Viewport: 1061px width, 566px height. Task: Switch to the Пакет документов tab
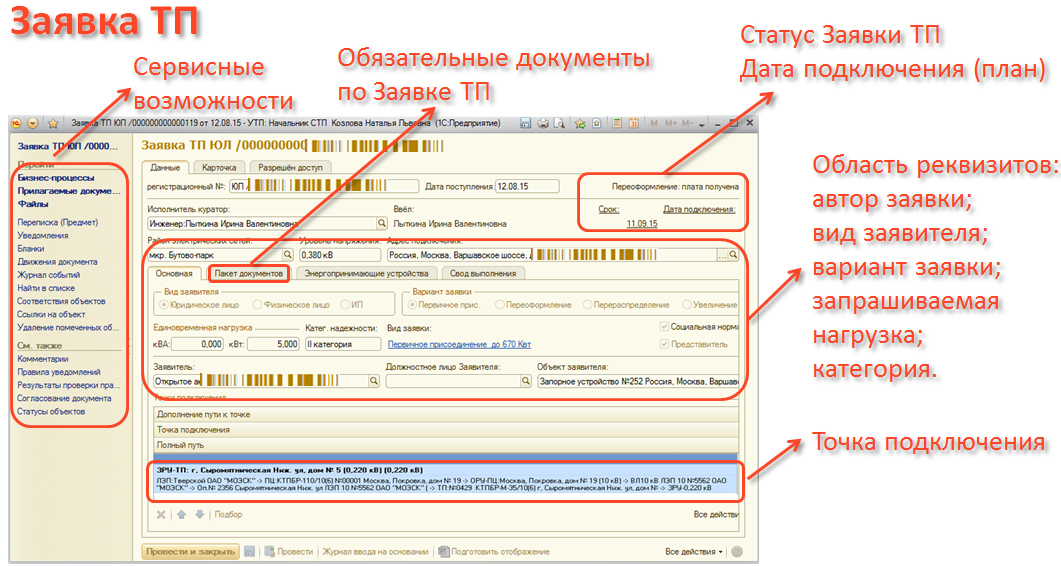[x=247, y=273]
